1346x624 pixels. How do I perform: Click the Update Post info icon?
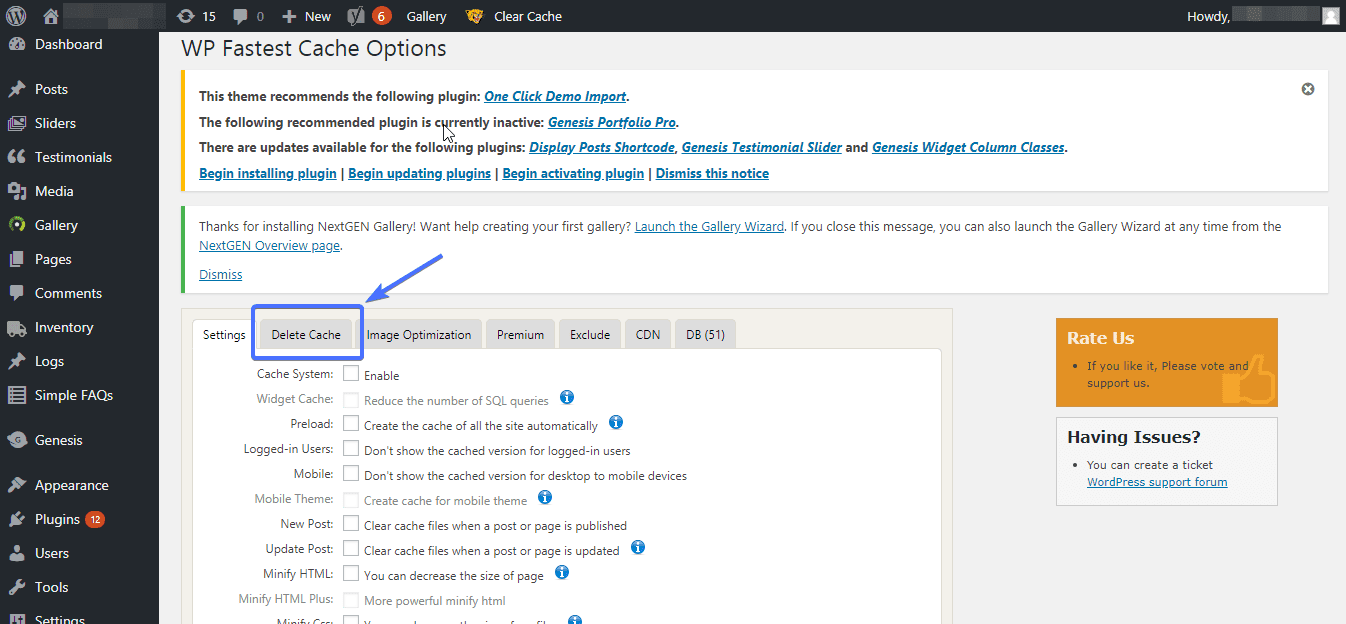point(638,547)
